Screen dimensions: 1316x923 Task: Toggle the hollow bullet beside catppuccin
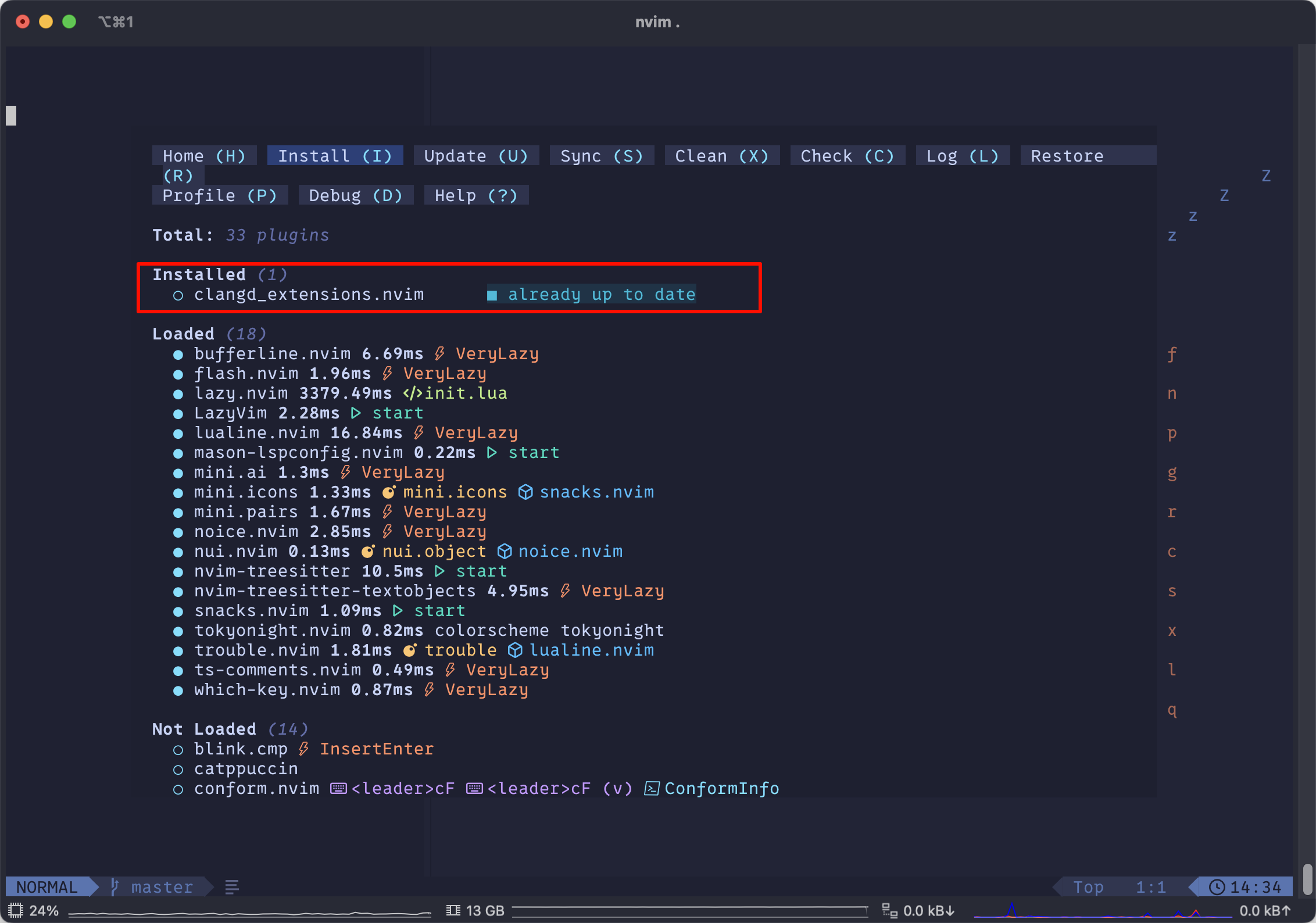click(178, 770)
